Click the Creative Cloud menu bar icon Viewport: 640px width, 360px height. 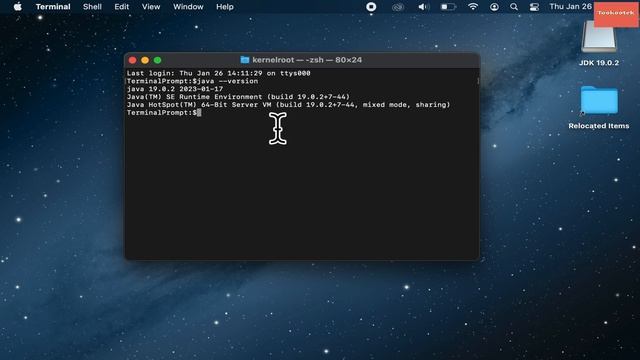click(x=398, y=7)
